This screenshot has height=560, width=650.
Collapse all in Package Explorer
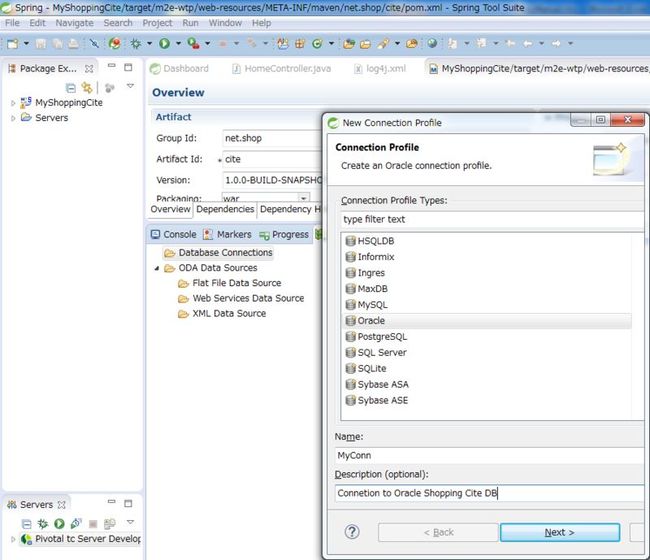[x=71, y=88]
